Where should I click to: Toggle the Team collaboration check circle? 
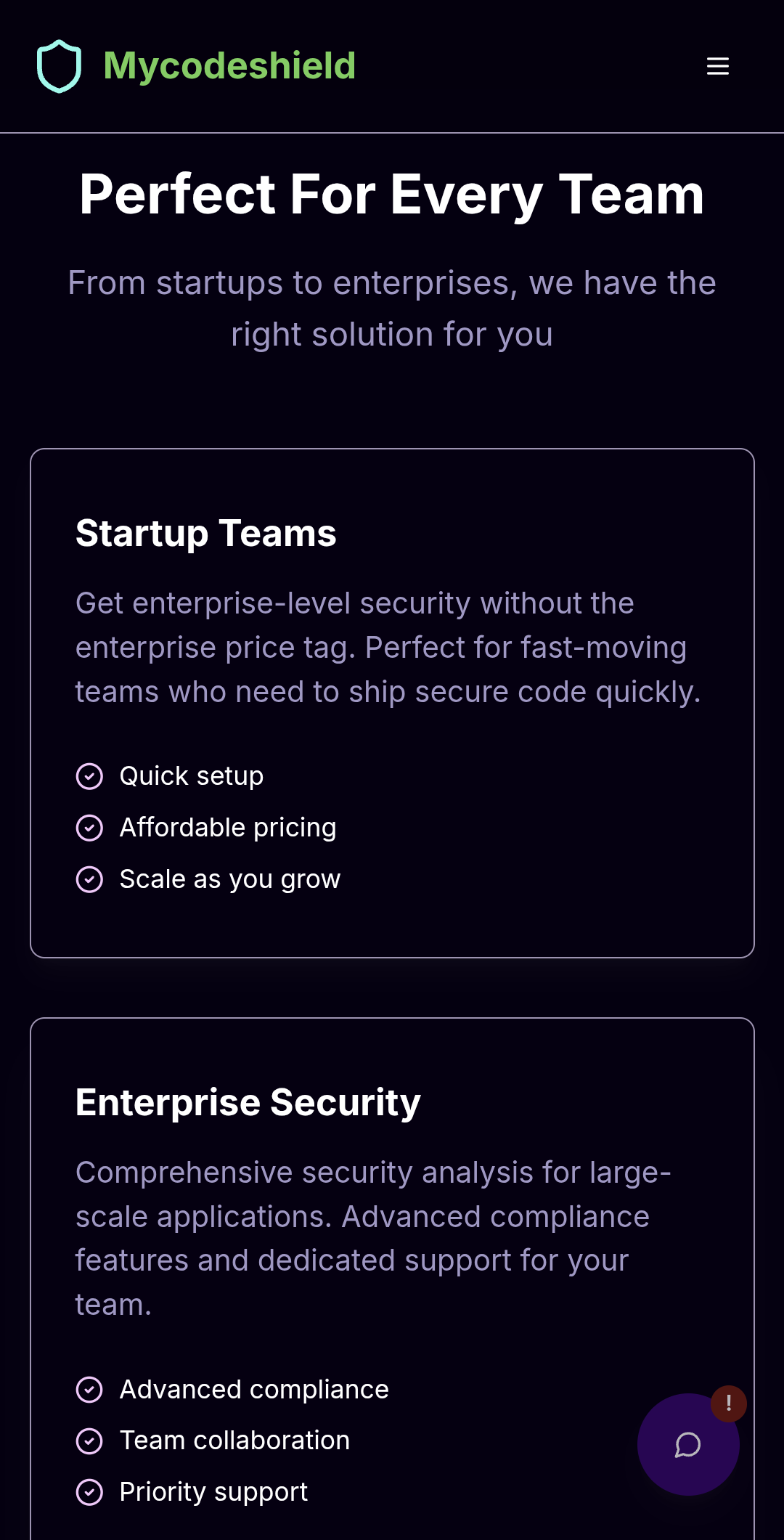pyautogui.click(x=89, y=1441)
